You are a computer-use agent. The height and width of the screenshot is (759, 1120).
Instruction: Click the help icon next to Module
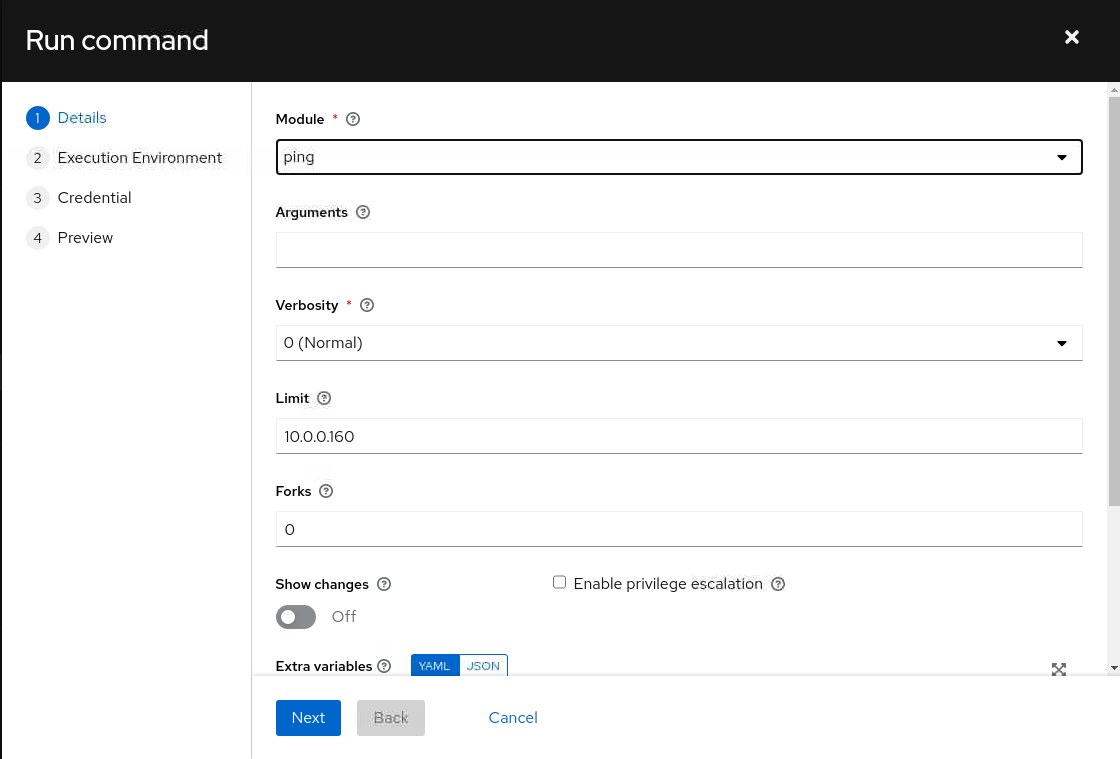pos(352,119)
